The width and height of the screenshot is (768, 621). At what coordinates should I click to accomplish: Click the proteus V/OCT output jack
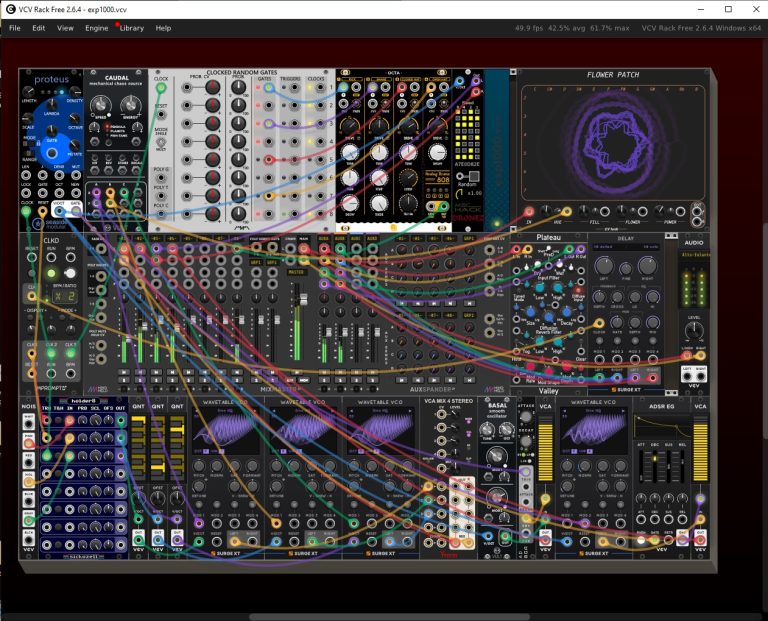tap(59, 211)
